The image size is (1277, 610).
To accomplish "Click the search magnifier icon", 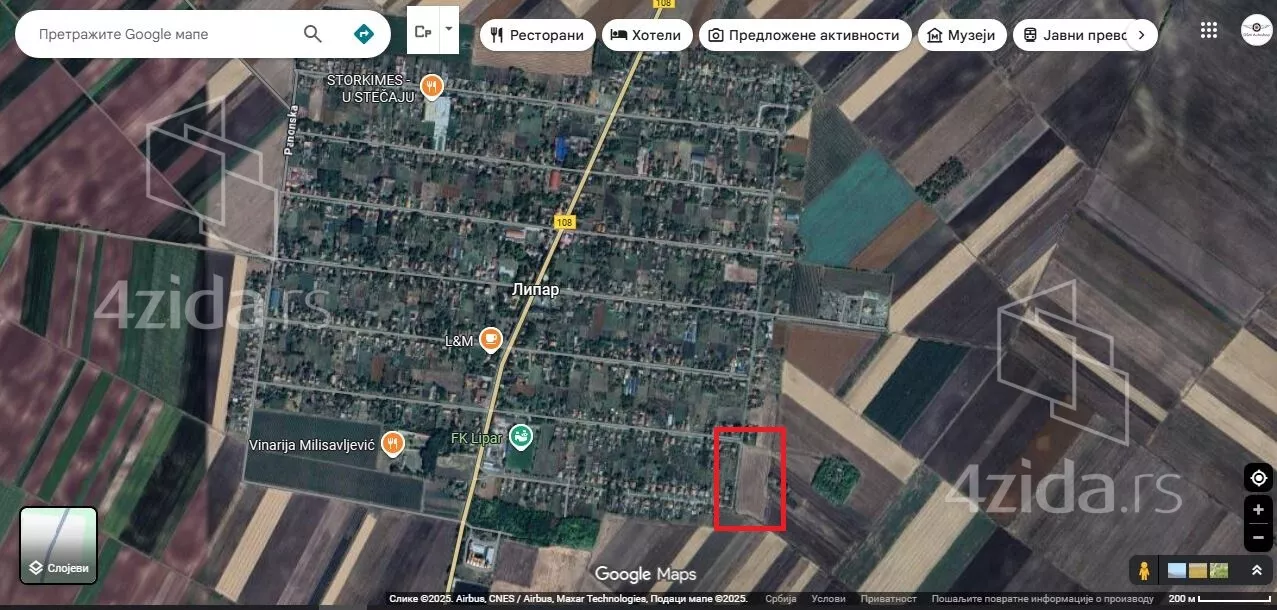I will coord(313,34).
